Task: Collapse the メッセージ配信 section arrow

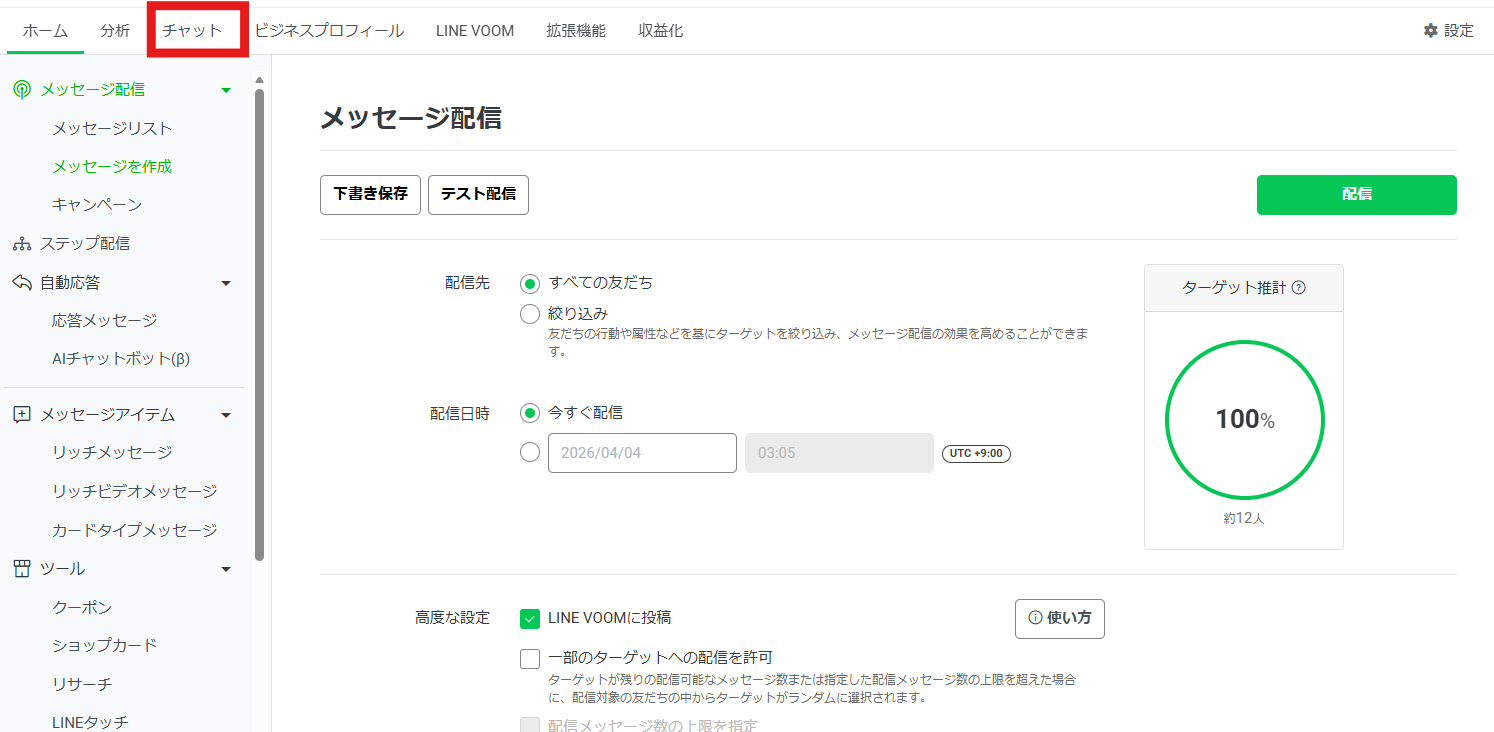Action: pos(226,90)
